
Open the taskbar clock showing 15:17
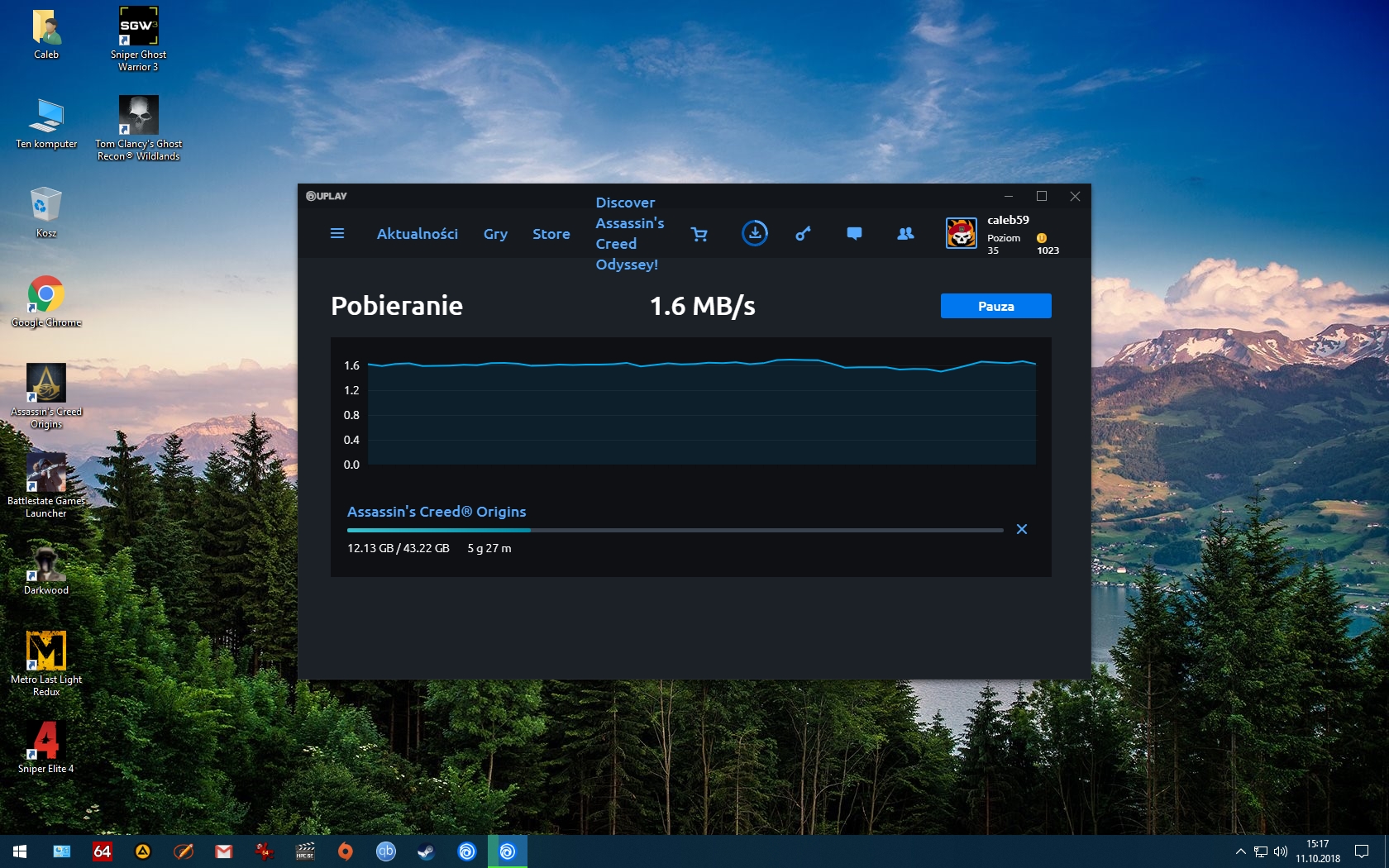(1318, 851)
